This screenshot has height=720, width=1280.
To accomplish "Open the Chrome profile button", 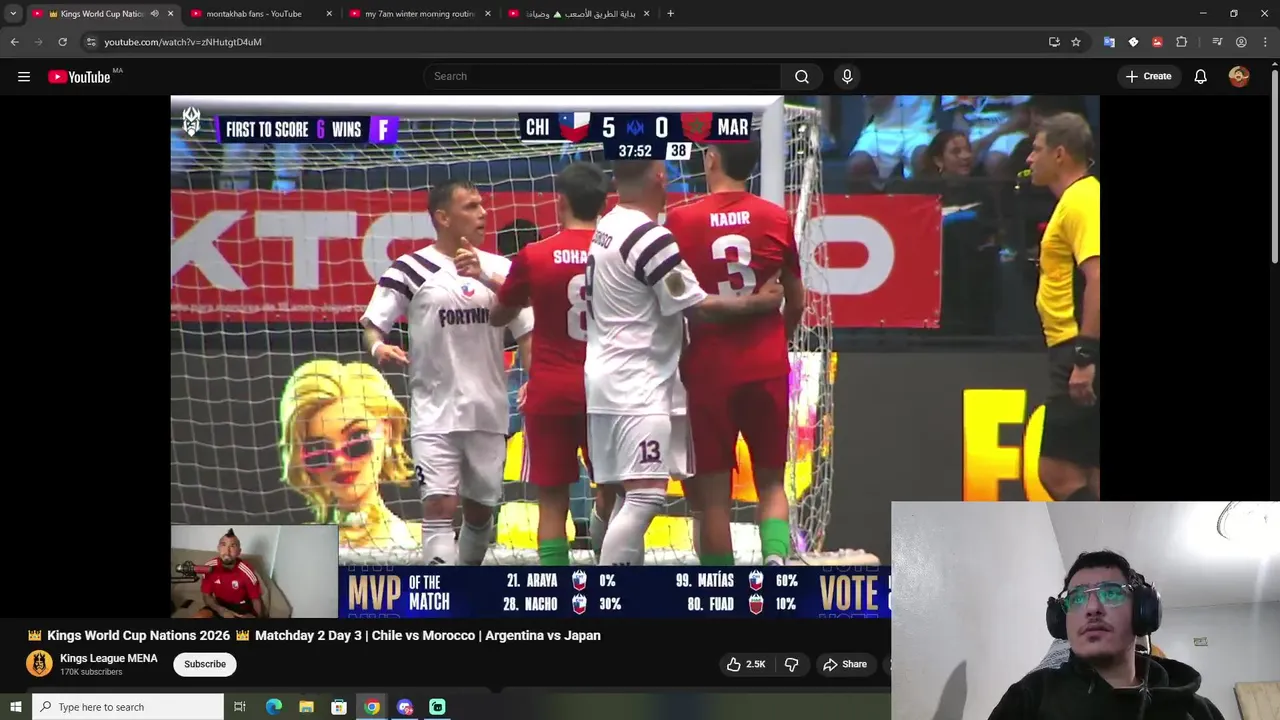I will tap(1241, 42).
